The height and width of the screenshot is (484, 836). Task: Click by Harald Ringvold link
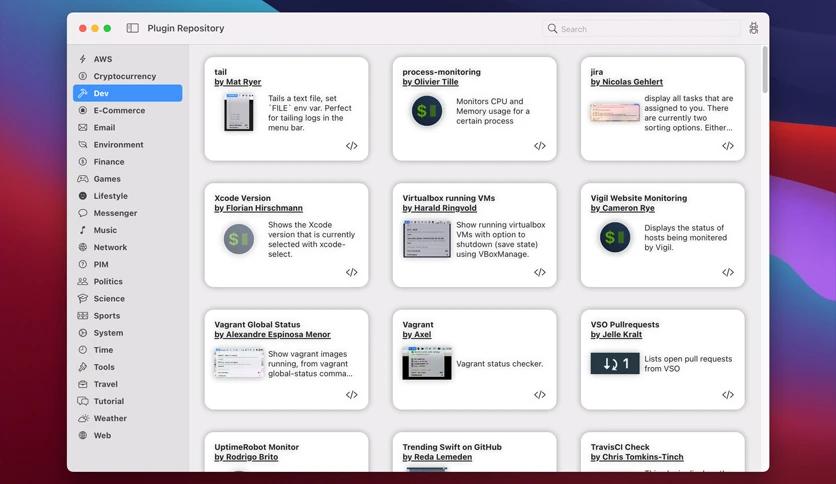click(439, 208)
